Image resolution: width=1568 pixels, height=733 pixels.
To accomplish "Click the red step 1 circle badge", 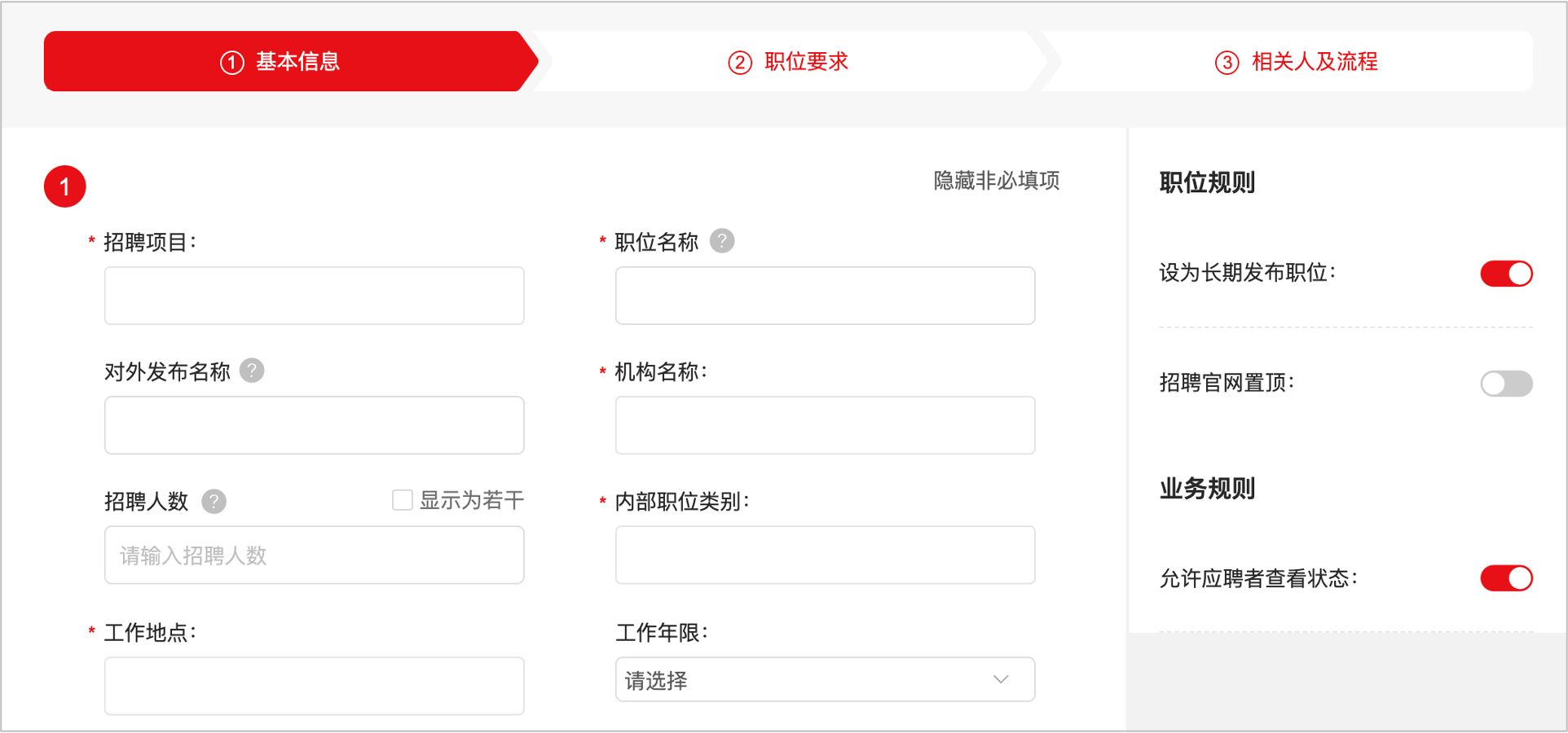I will tap(65, 187).
